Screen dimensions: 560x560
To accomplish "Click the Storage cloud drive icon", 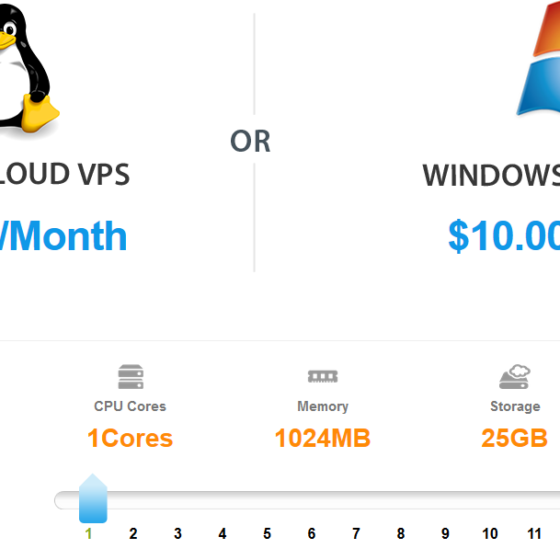I will pos(515,377).
